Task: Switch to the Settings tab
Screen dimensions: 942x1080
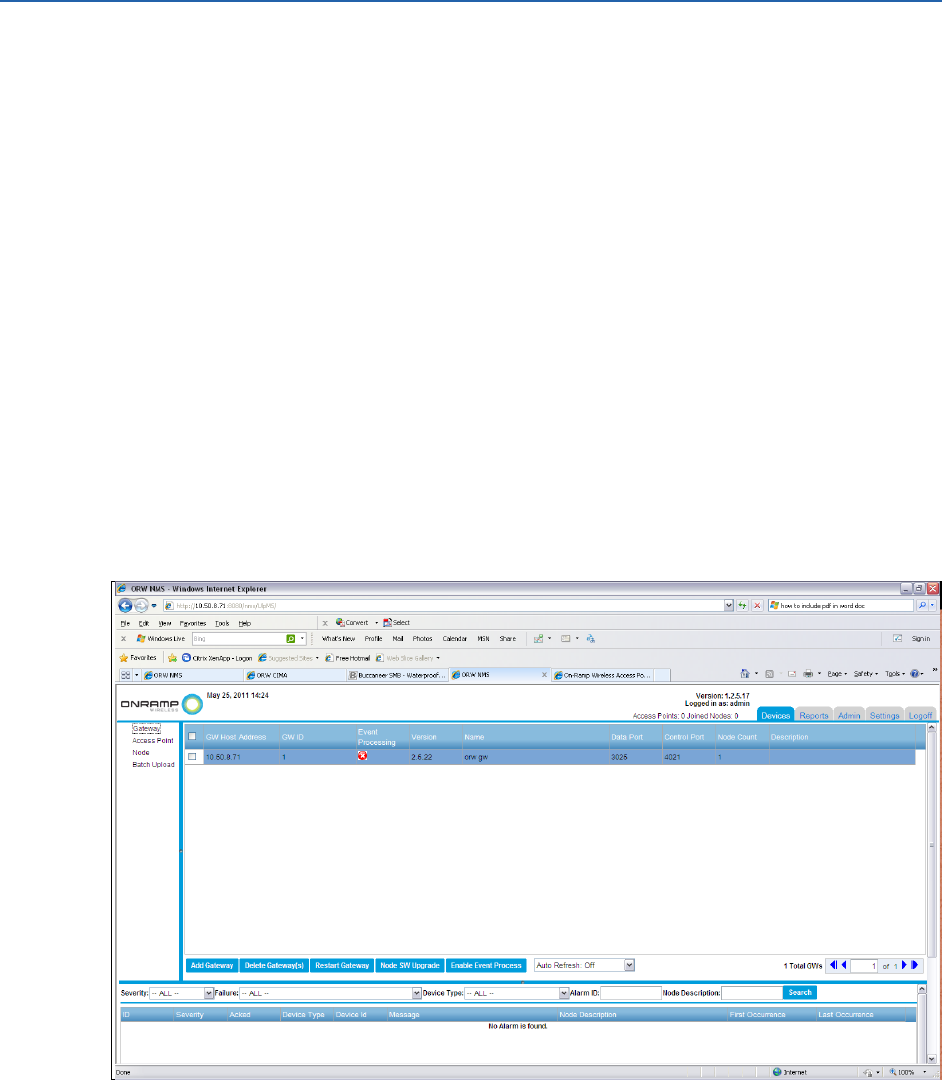Action: [x=884, y=715]
